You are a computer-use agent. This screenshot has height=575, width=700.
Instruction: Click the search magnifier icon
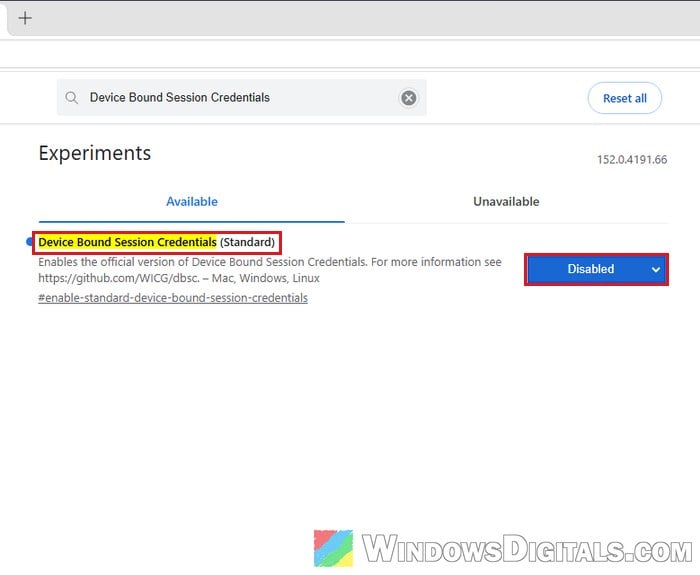(x=71, y=97)
